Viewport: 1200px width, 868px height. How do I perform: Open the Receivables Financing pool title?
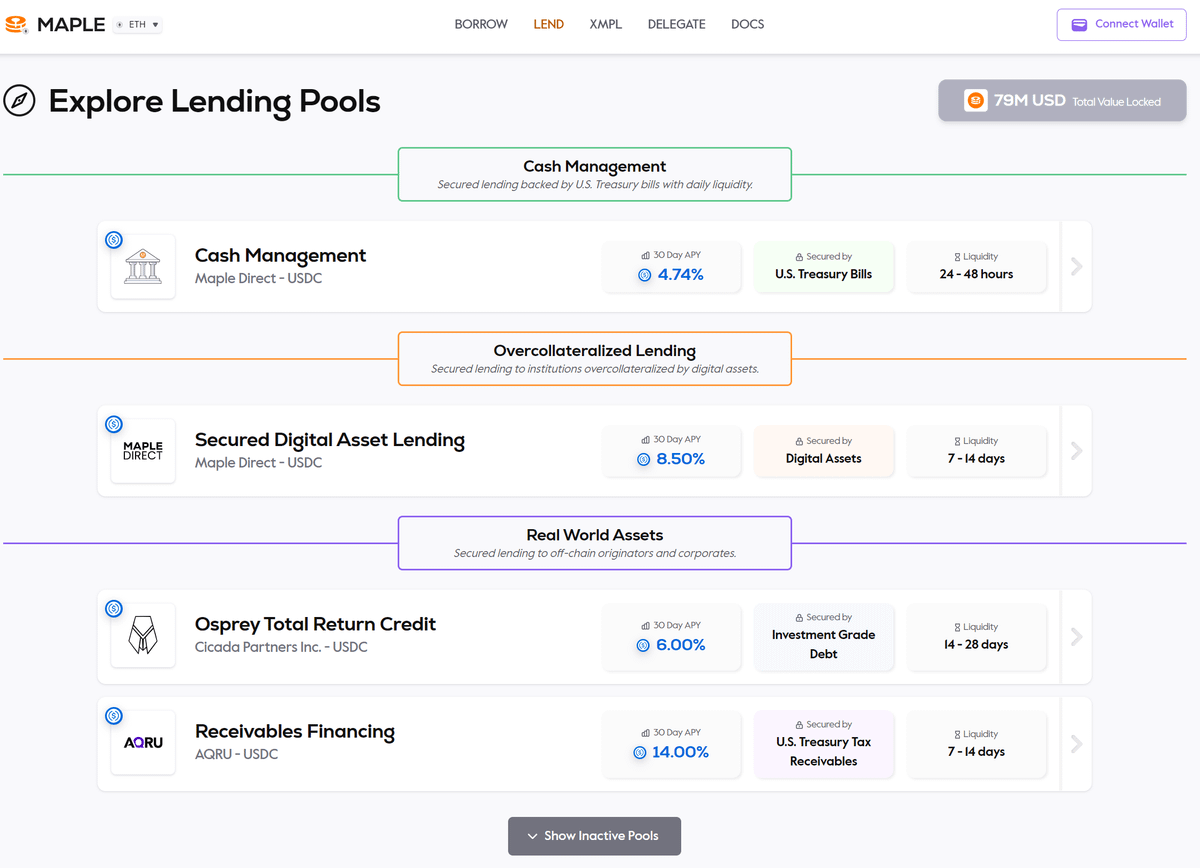pyautogui.click(x=295, y=732)
